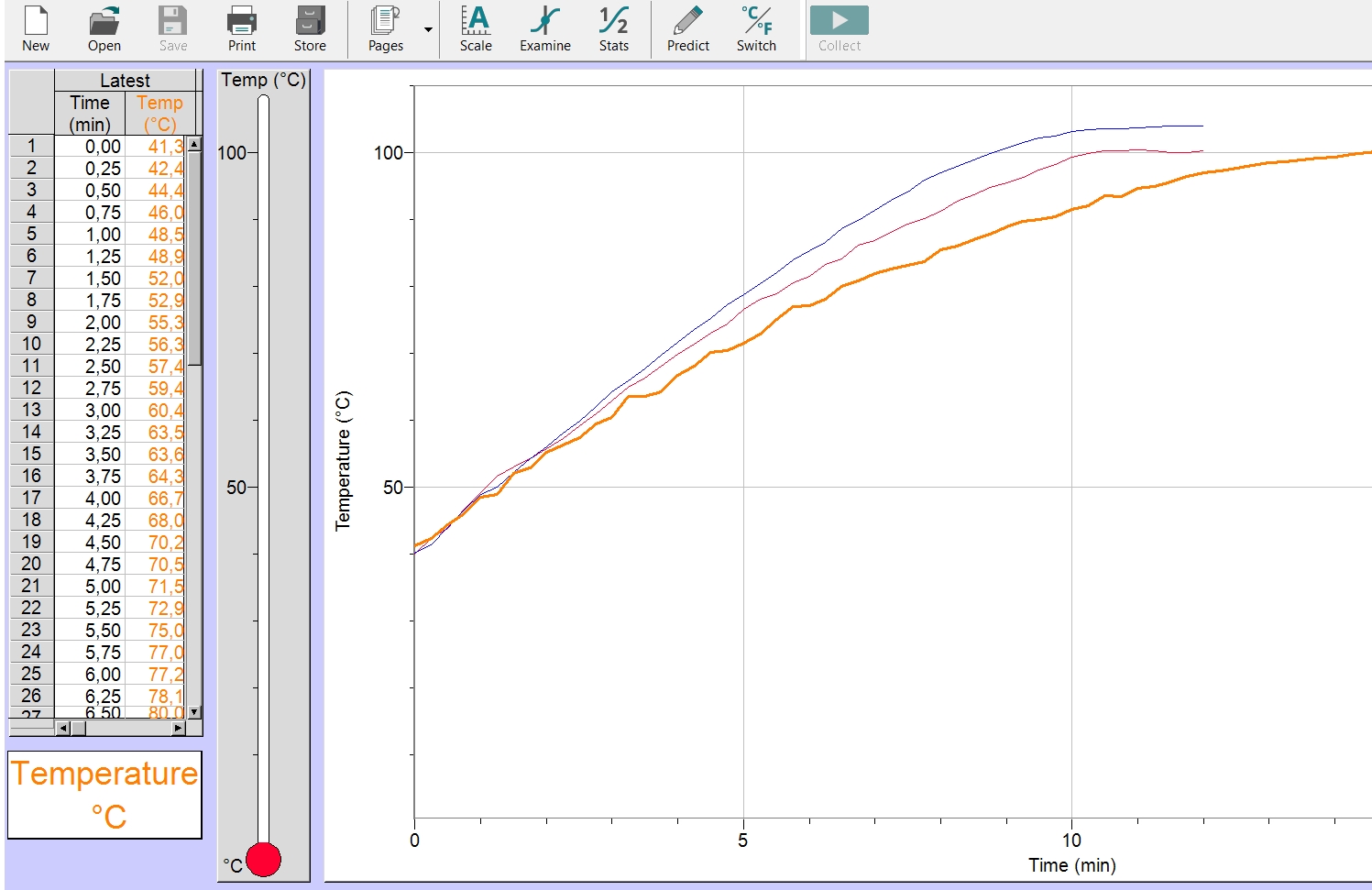The image size is (1372, 890).
Task: Click the red thermometer bulb
Action: [263, 860]
